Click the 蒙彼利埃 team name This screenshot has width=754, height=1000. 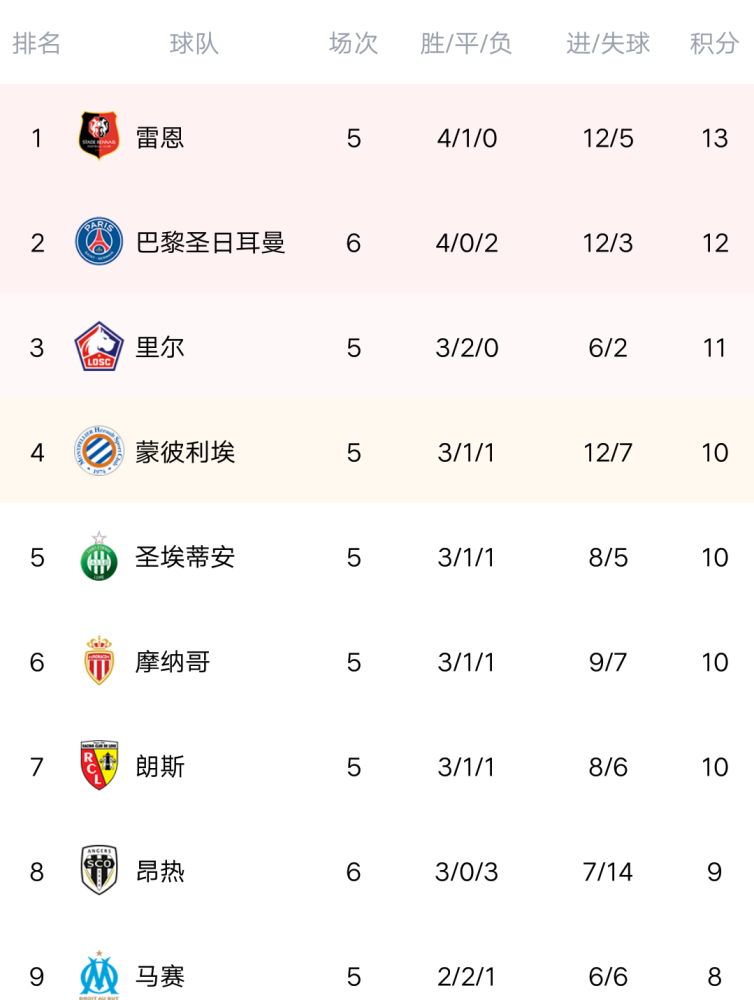point(185,452)
